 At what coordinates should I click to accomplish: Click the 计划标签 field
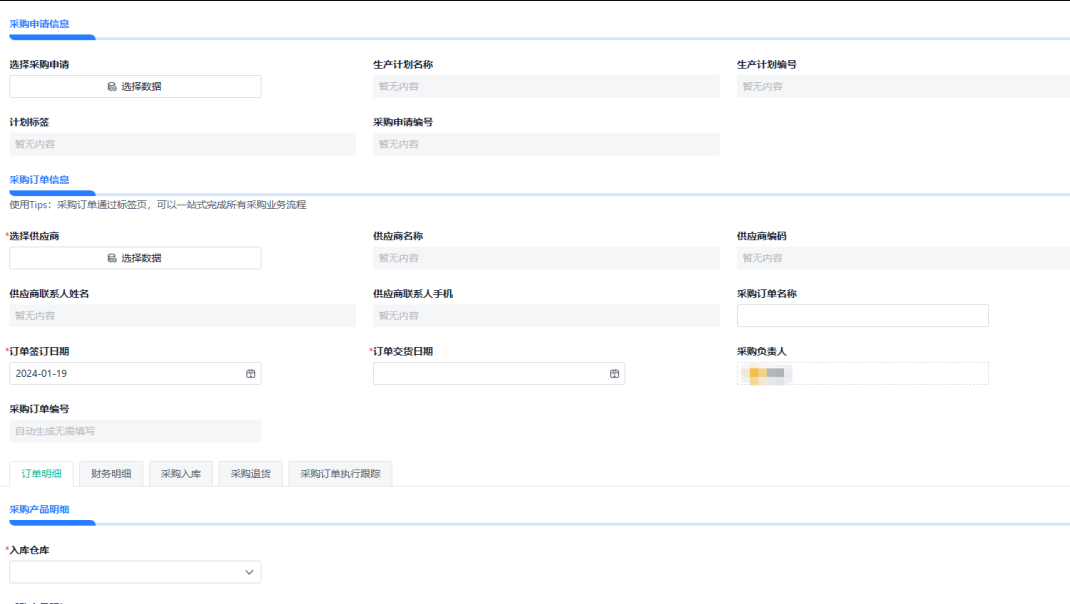click(x=182, y=144)
